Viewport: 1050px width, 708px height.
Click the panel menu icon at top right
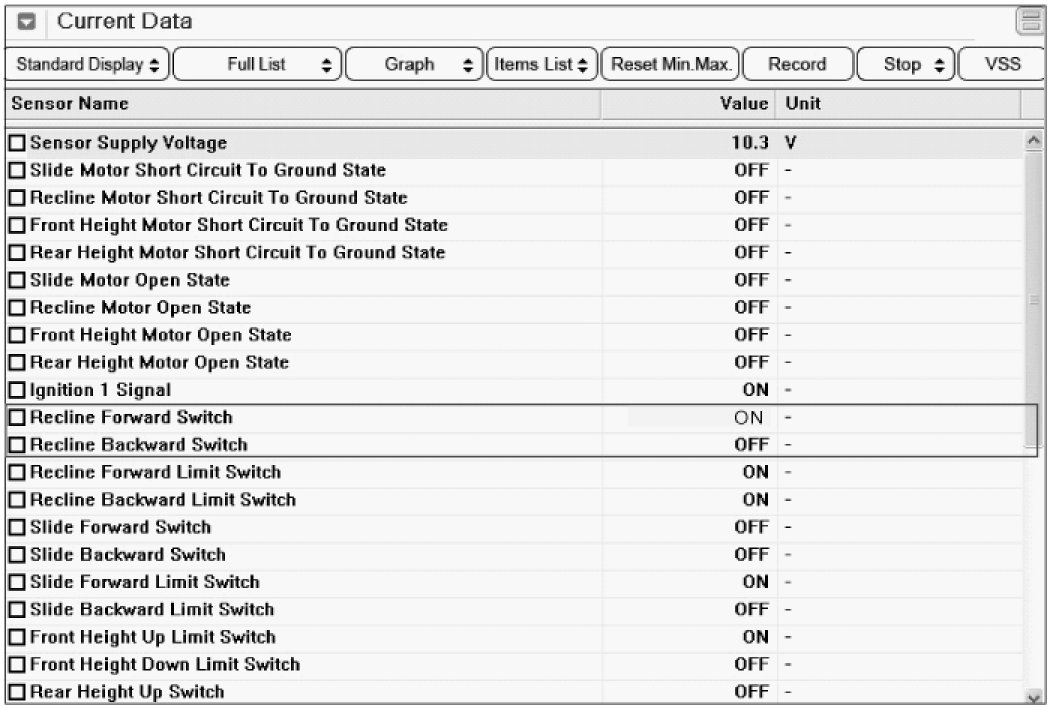coord(1030,21)
